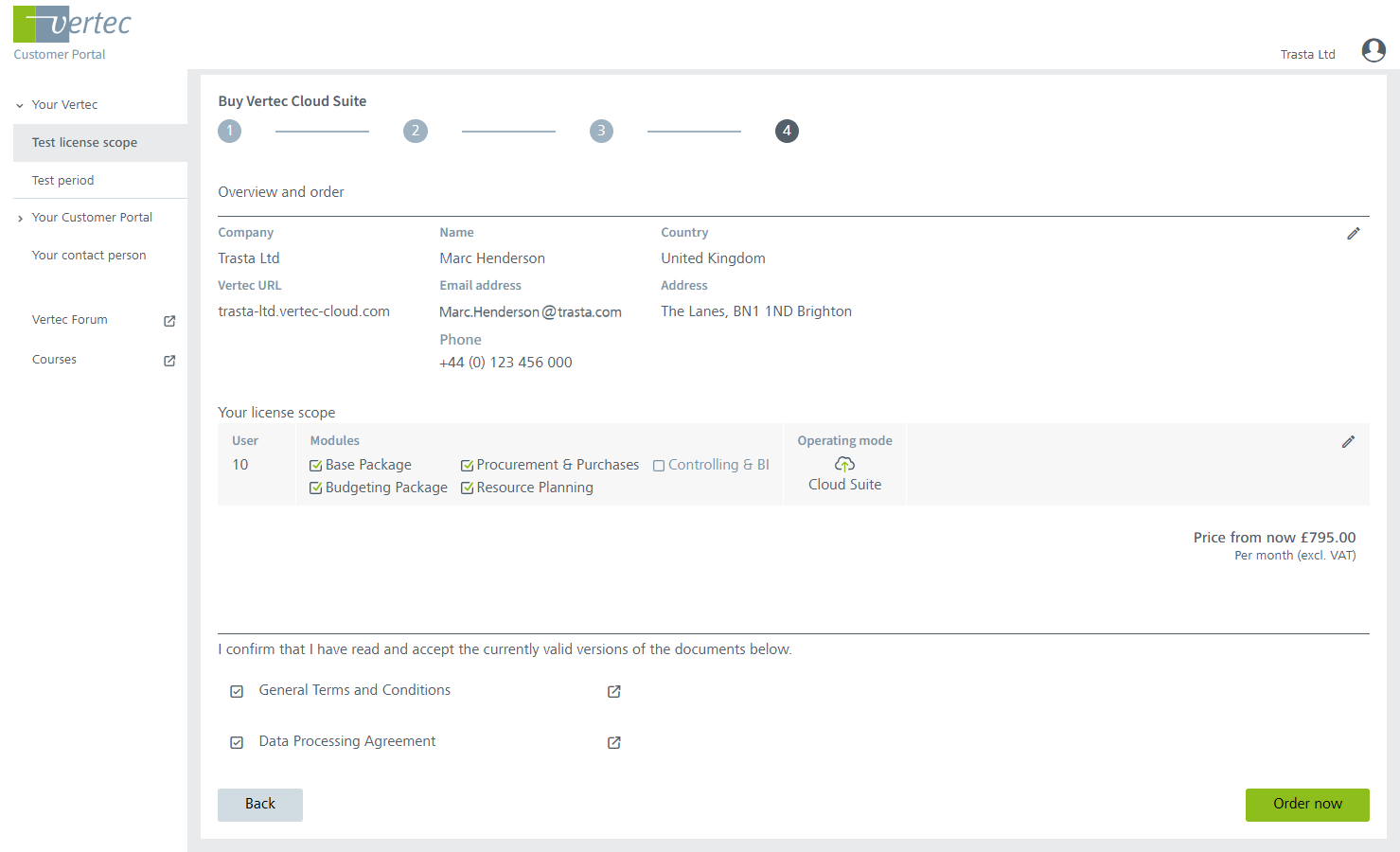1400x852 pixels.
Task: Toggle Data Processing Agreement checkbox
Action: (237, 743)
